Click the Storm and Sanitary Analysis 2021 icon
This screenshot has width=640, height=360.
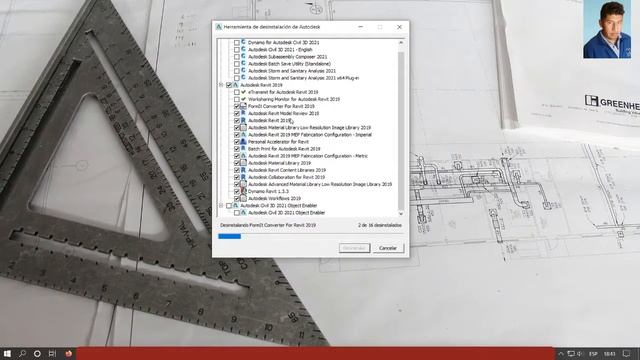click(243, 70)
